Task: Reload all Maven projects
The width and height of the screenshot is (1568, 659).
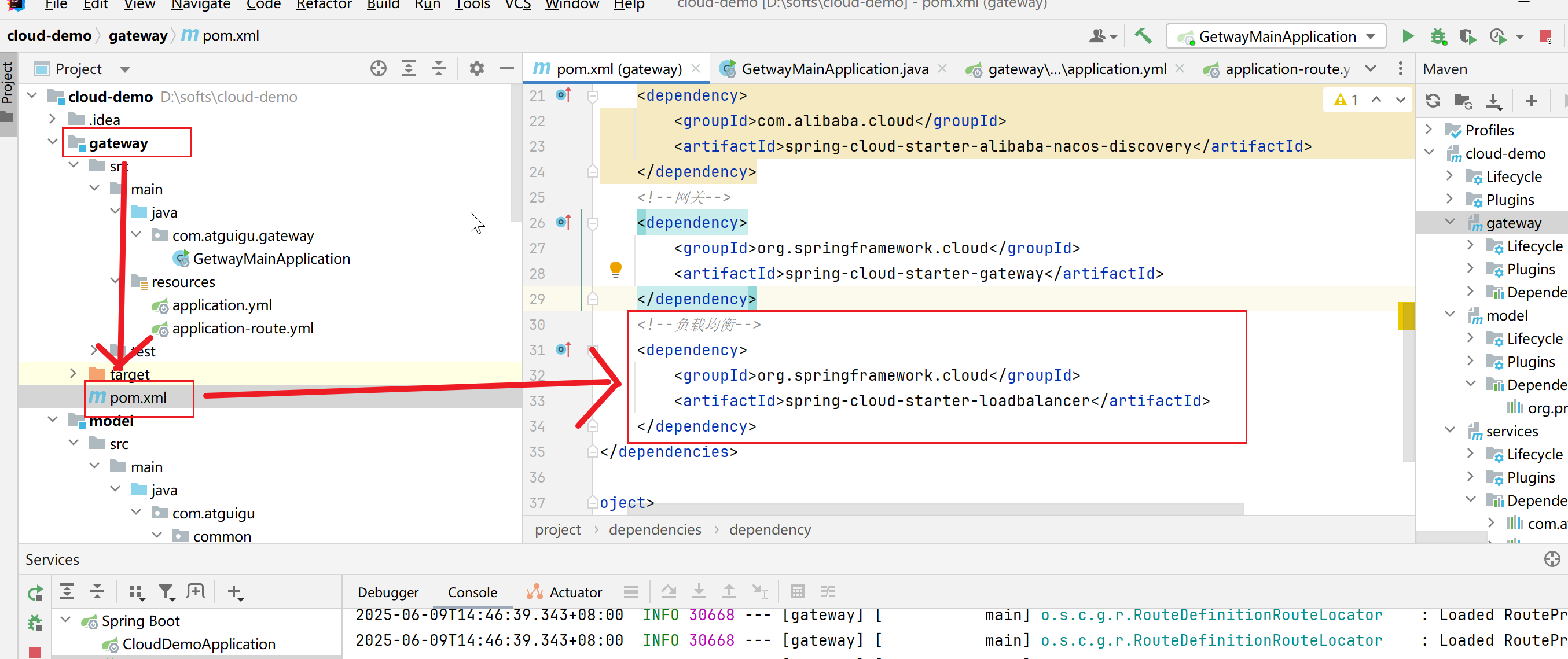Action: [x=1433, y=101]
